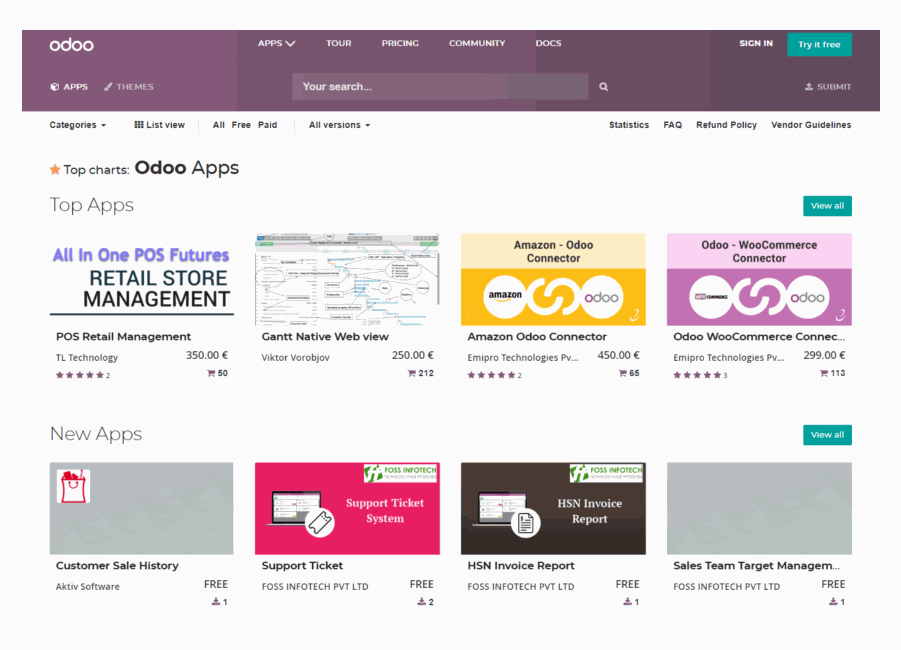Click cart icon under POS Retail Management
The height and width of the screenshot is (650, 901).
[x=211, y=373]
